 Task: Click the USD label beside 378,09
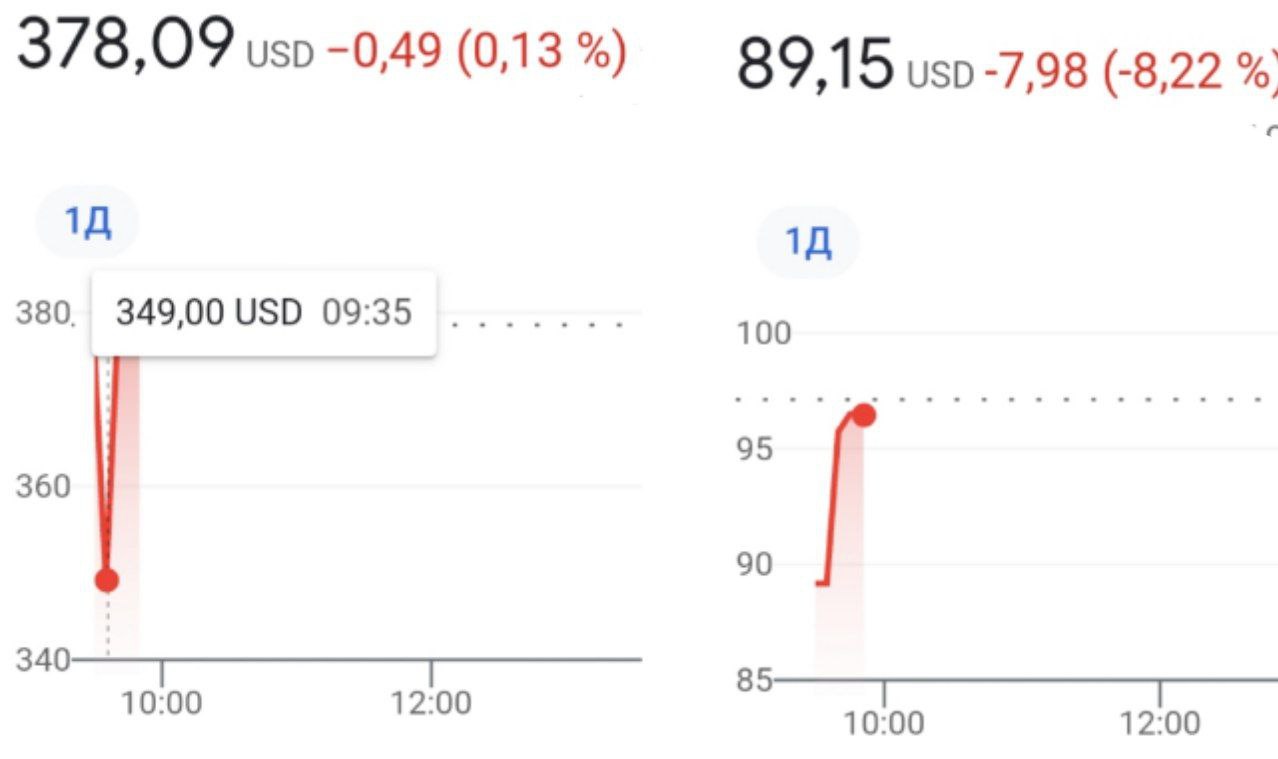click(x=280, y=56)
